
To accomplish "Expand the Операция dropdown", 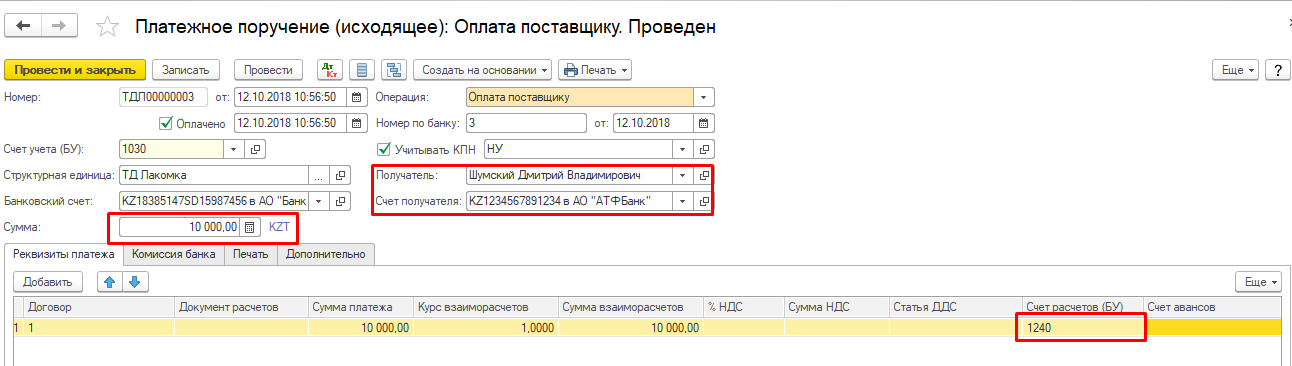I will [704, 97].
